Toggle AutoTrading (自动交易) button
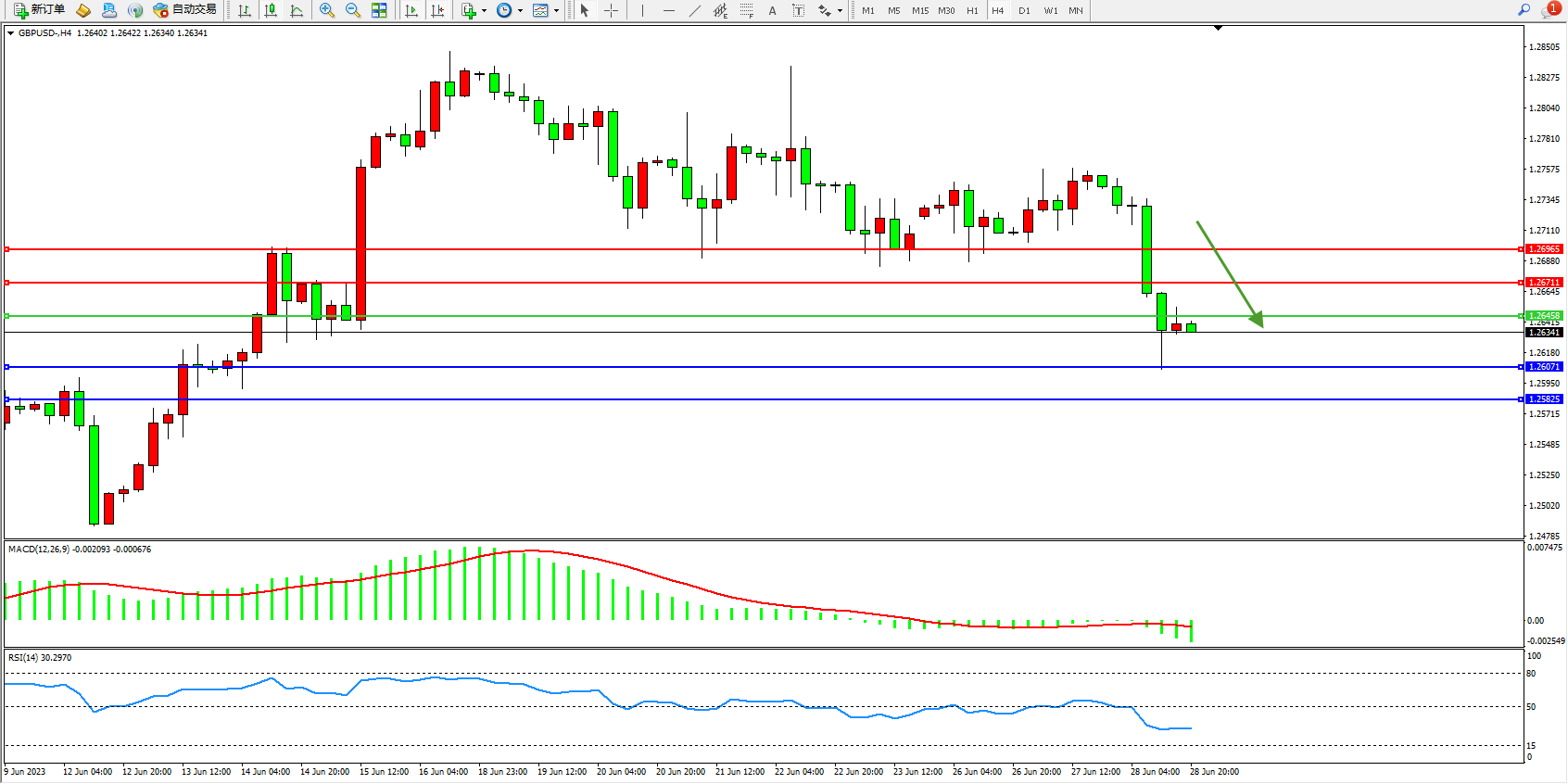The width and height of the screenshot is (1568, 784). pos(185,10)
